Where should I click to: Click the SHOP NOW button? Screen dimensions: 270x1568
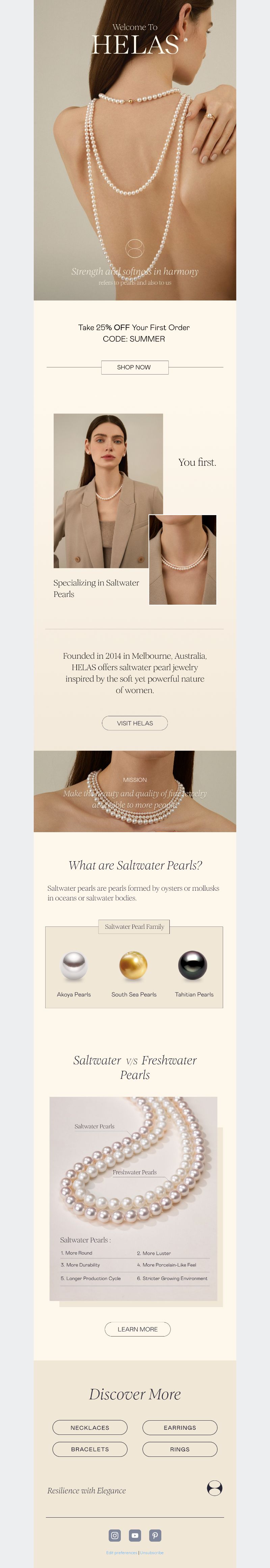[x=134, y=367]
